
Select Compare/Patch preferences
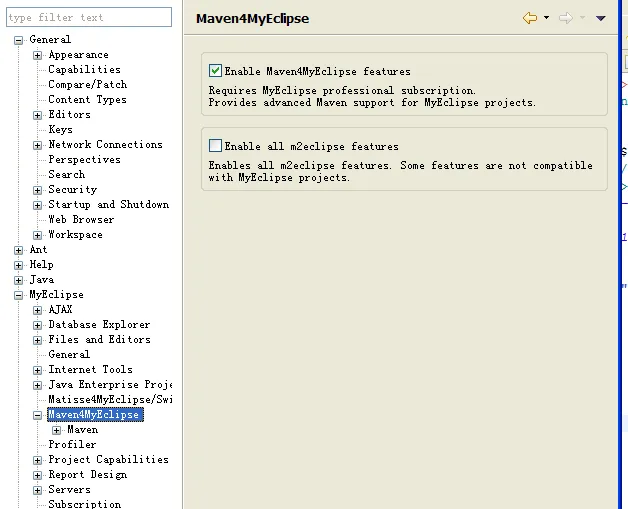pos(87,84)
